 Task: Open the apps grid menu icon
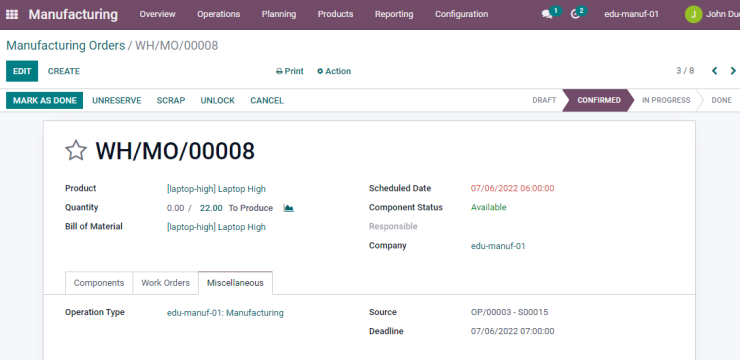click(12, 14)
